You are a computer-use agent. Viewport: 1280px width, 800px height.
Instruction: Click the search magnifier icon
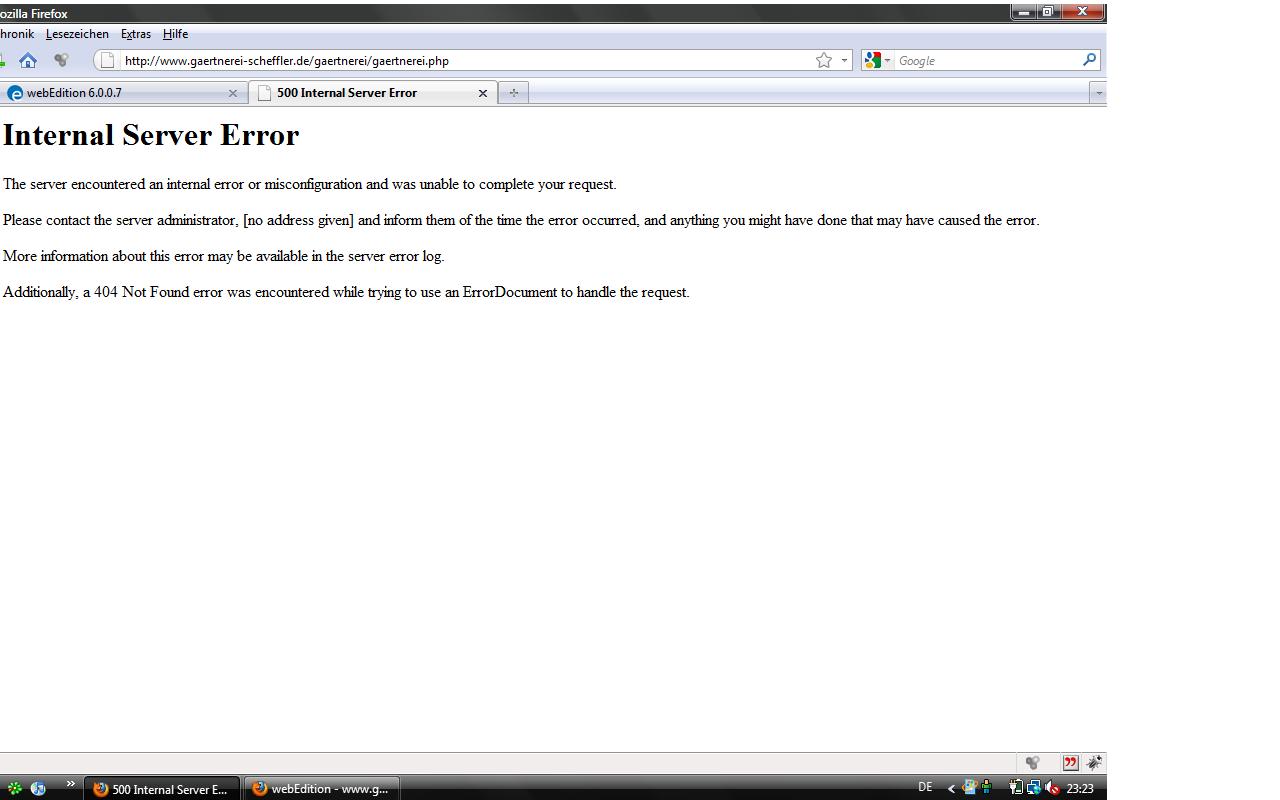tap(1089, 60)
